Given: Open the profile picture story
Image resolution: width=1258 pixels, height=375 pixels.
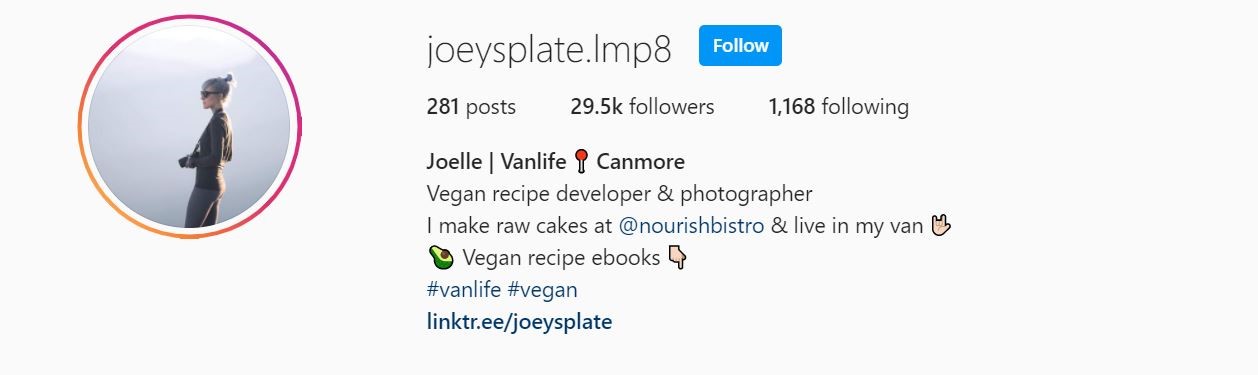Looking at the screenshot, I should (x=189, y=127).
